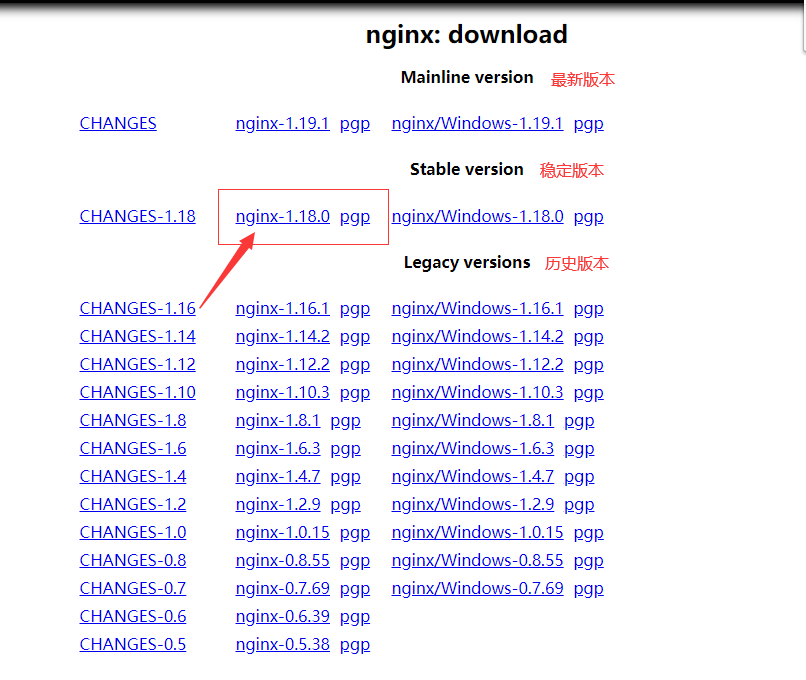The width and height of the screenshot is (806, 680).
Task: Download nginx-1.16.1 source
Action: point(282,308)
